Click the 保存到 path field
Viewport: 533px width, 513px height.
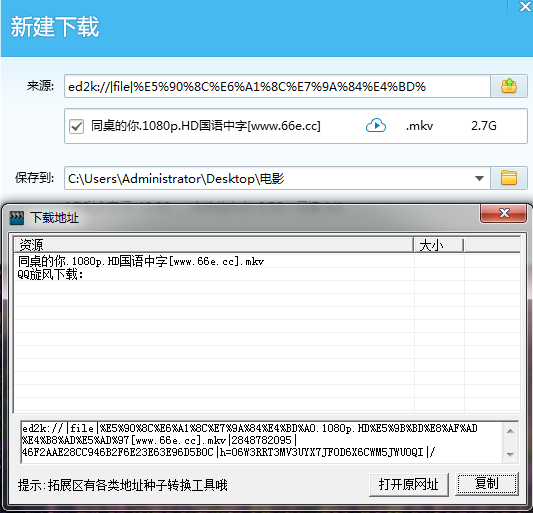(x=269, y=178)
